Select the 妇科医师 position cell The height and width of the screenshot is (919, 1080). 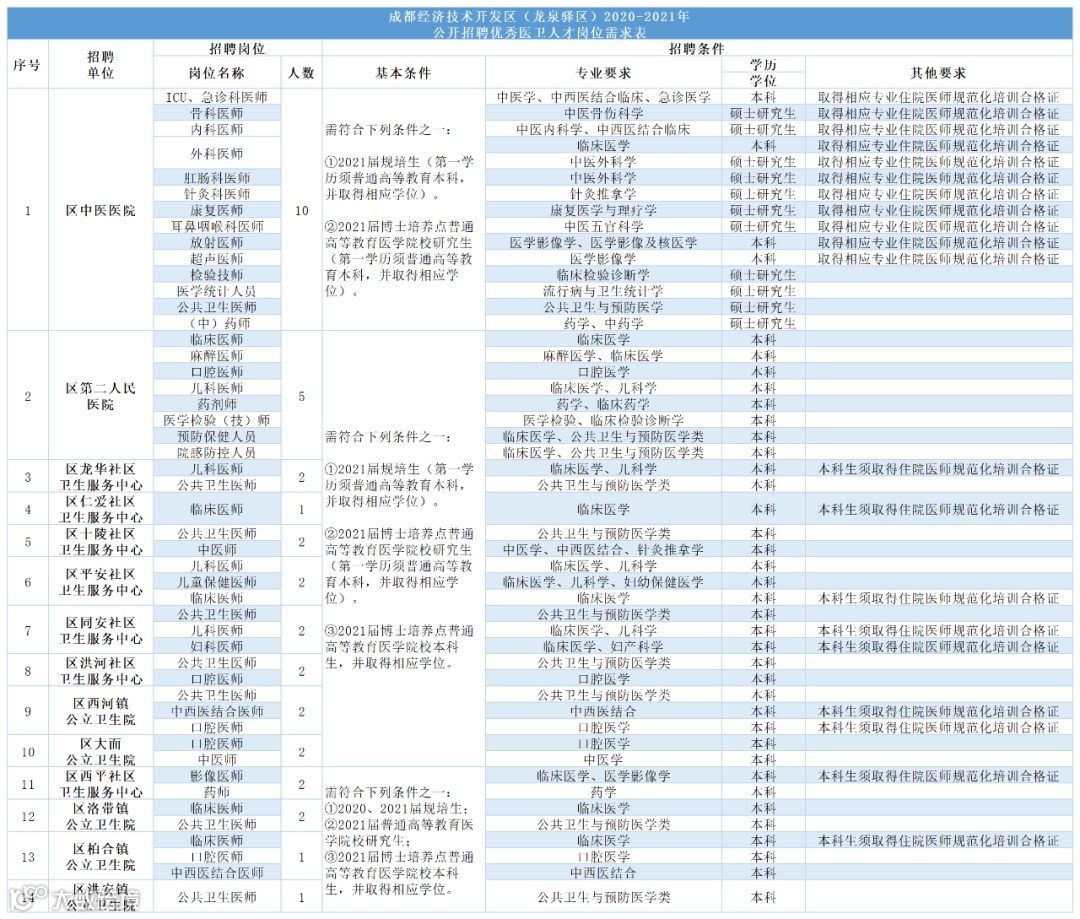(x=217, y=646)
